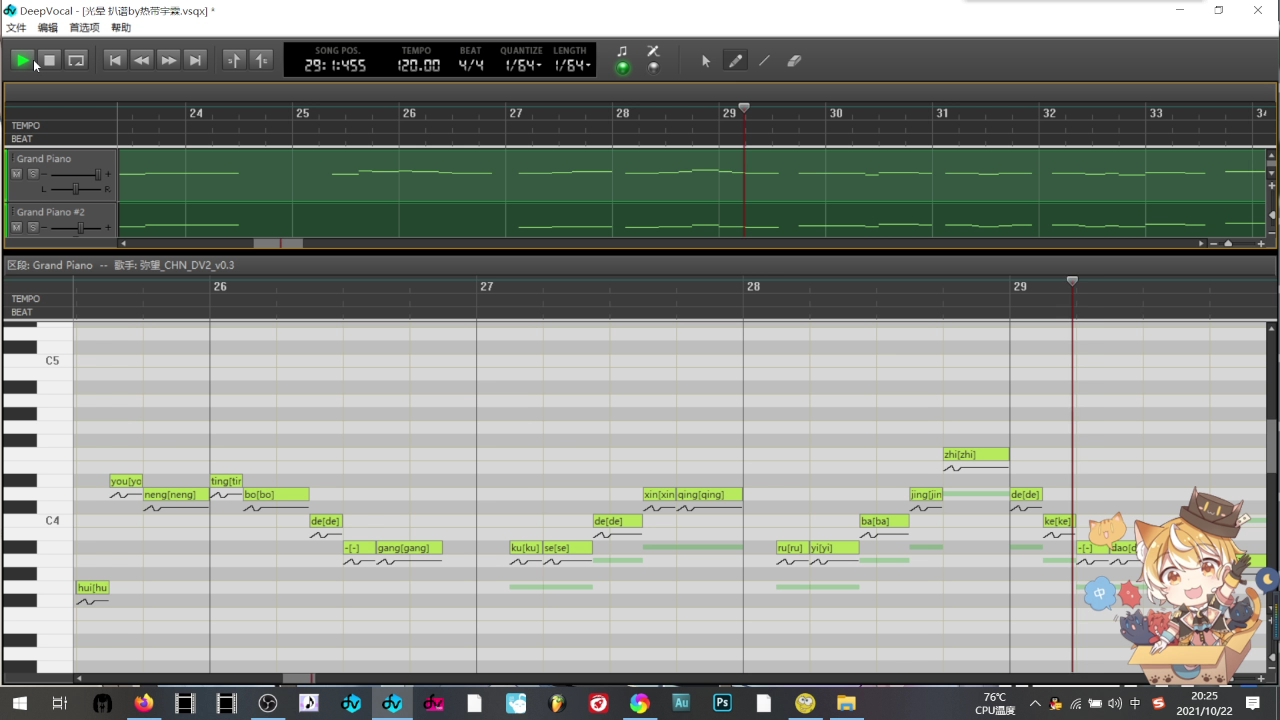Image resolution: width=1280 pixels, height=720 pixels.
Task: Solo the Grand Piano #2 track
Action: [33, 228]
